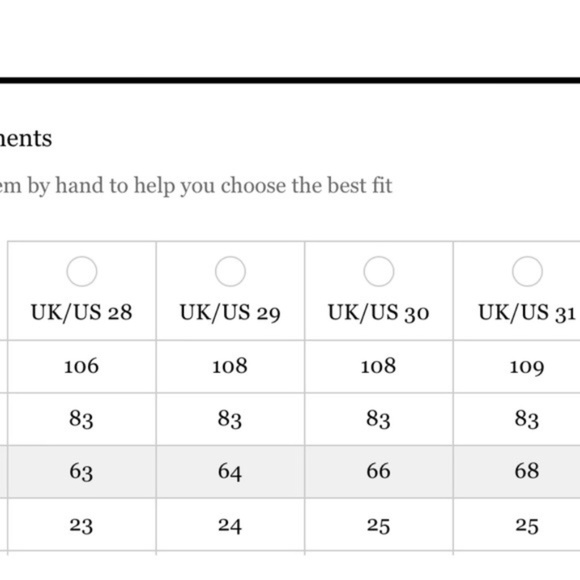Click the 25 value in size 31 column
This screenshot has width=580, height=580.
[x=527, y=526]
